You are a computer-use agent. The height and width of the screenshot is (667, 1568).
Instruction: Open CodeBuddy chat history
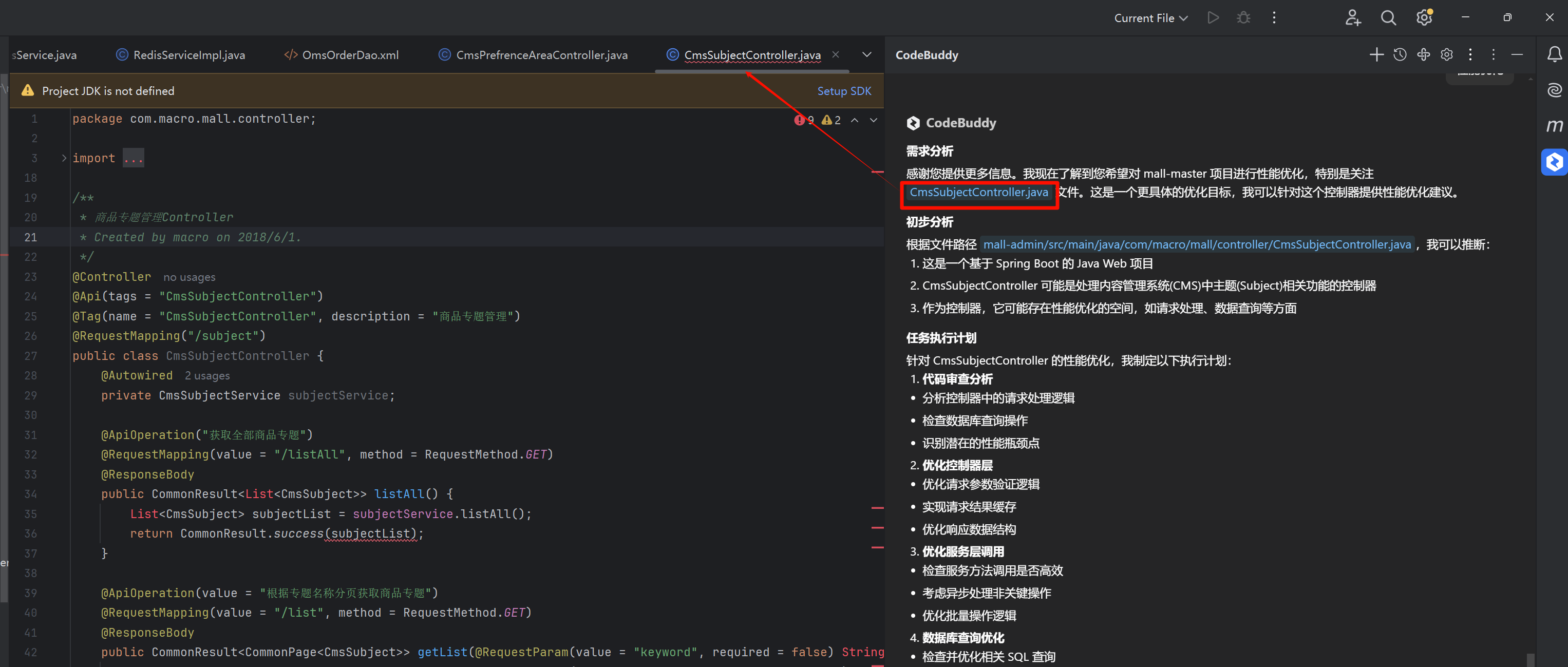point(1400,55)
